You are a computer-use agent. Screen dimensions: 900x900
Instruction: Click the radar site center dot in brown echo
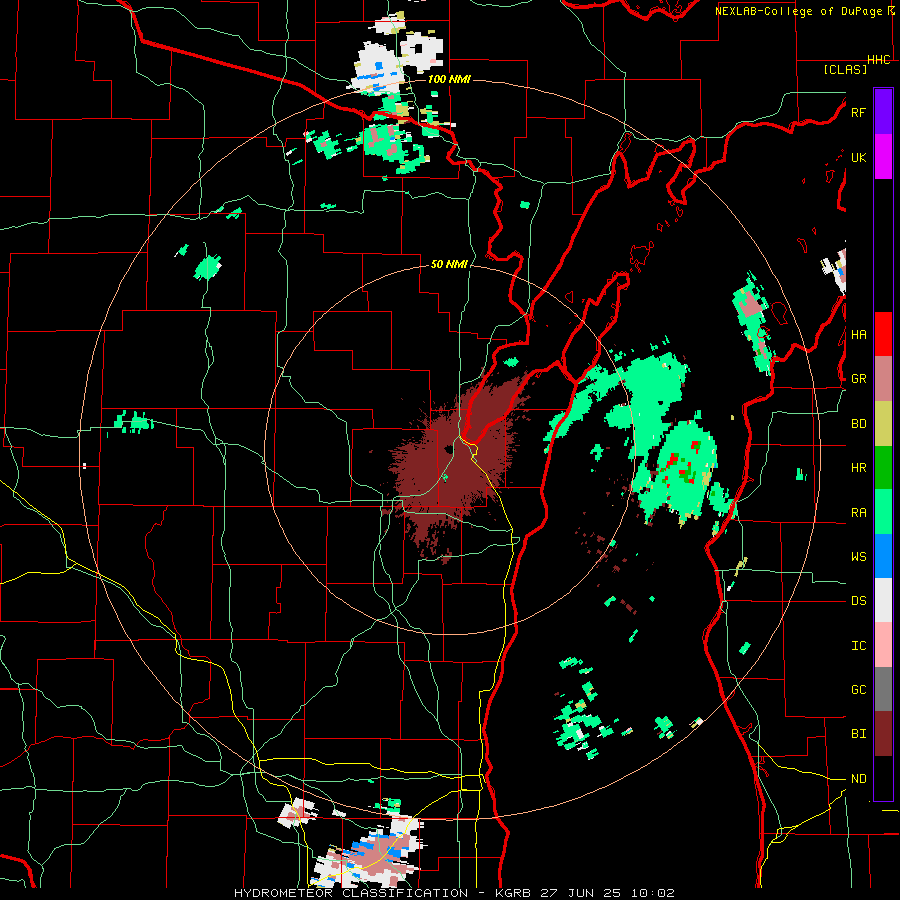click(447, 449)
